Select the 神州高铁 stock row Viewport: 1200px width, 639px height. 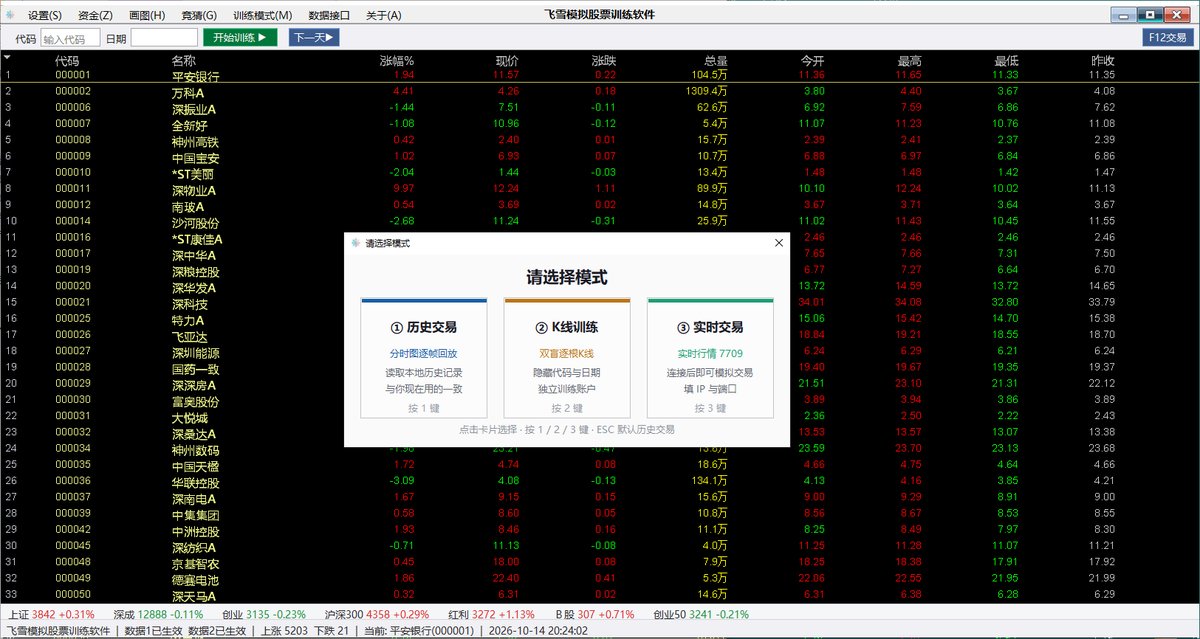[x=600, y=140]
